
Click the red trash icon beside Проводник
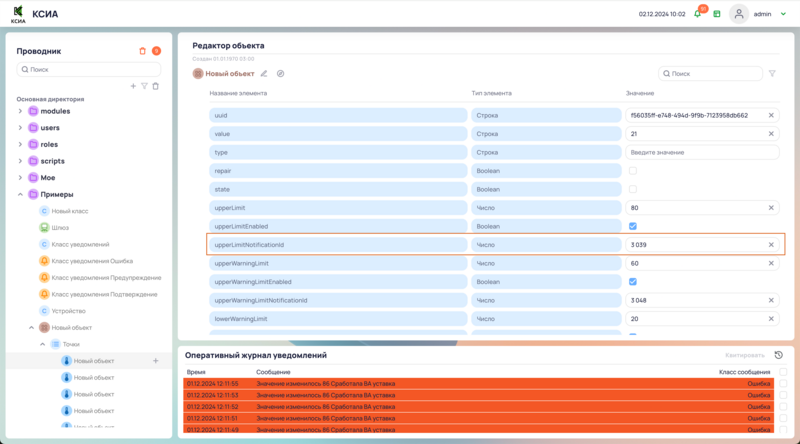tap(142, 51)
